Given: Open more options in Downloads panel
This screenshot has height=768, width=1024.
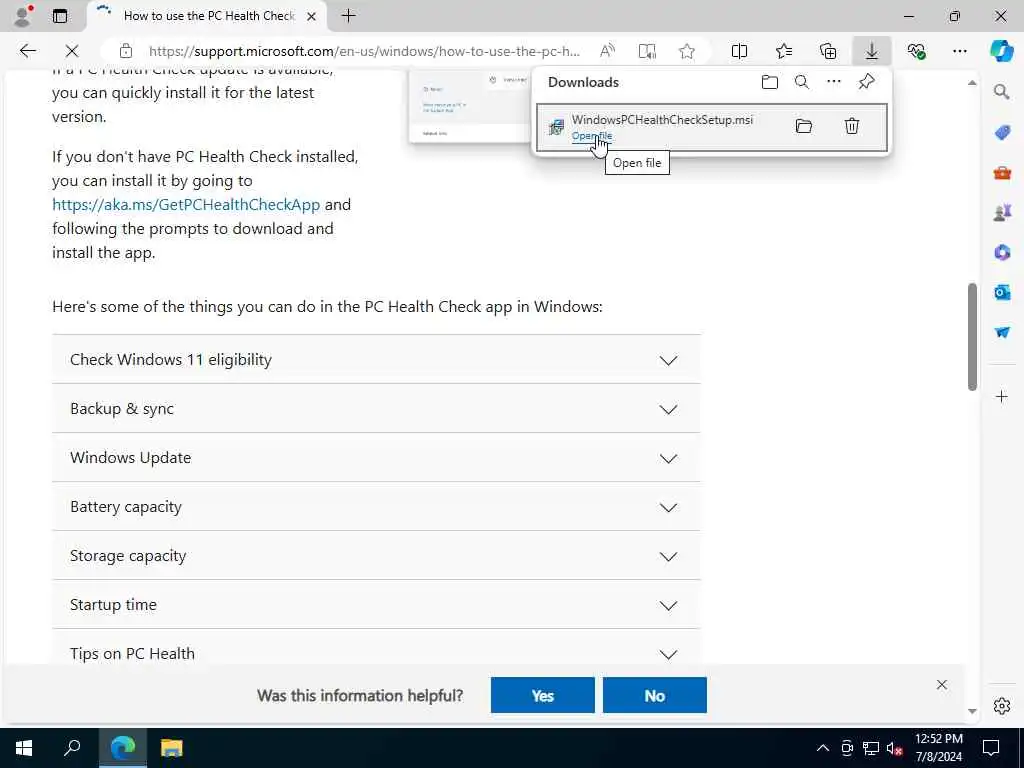Looking at the screenshot, I should [x=834, y=82].
